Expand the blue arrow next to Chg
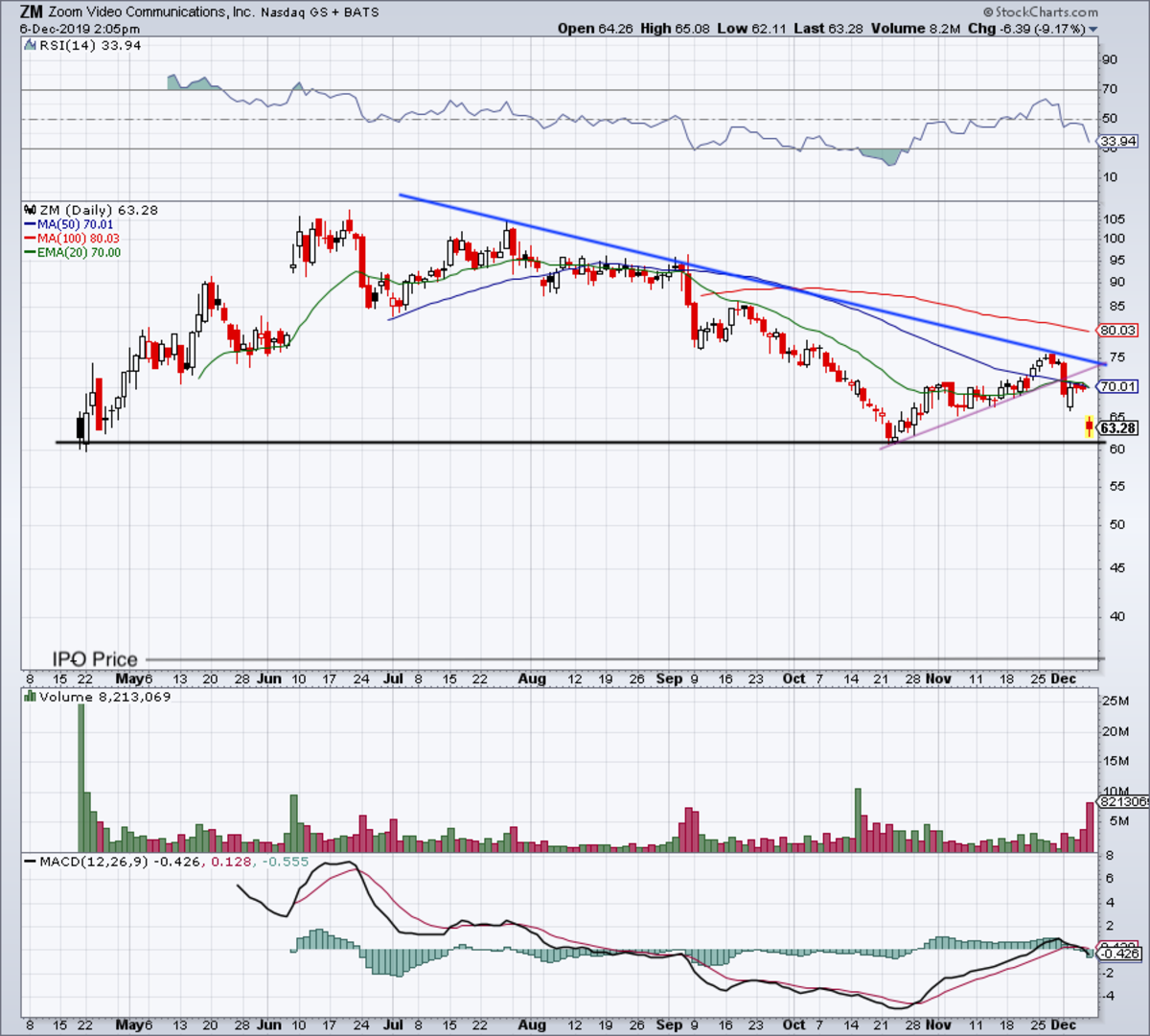 tap(1093, 30)
